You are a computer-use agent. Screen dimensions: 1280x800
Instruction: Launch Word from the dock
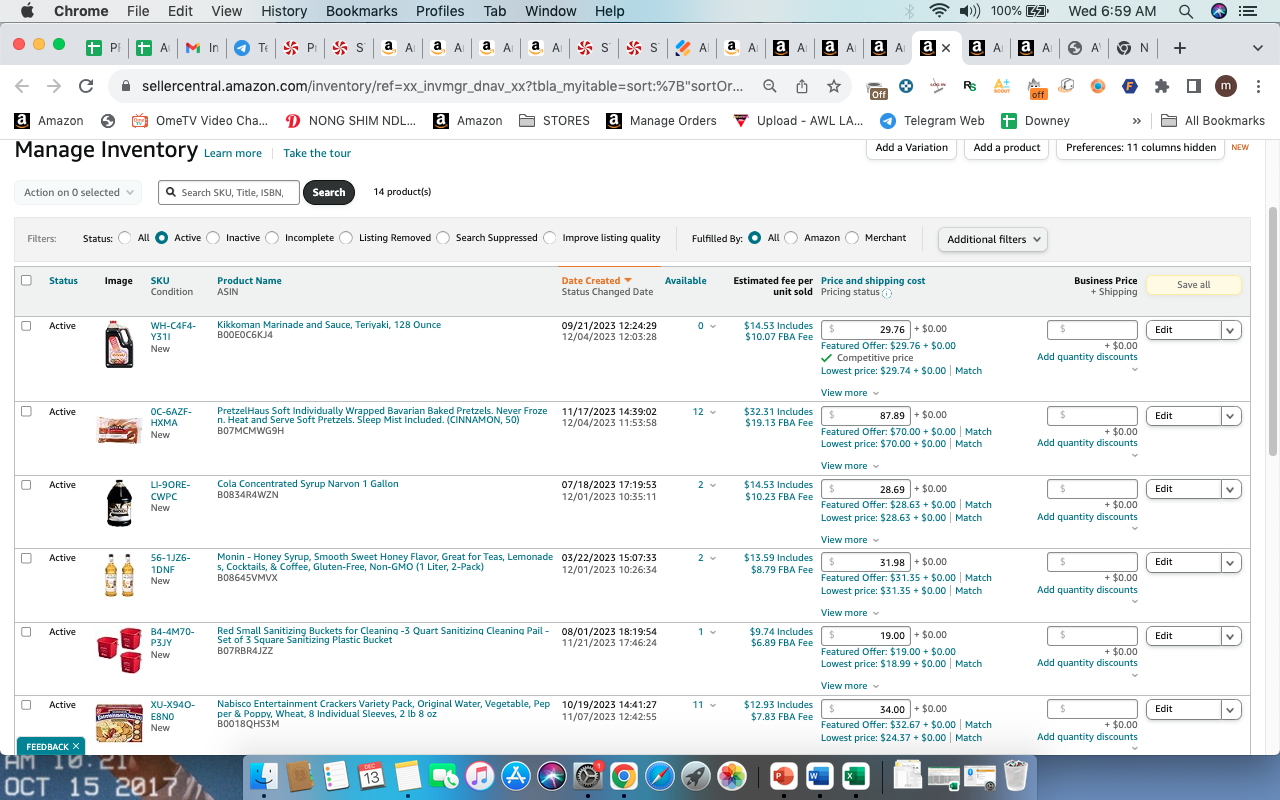[x=819, y=775]
